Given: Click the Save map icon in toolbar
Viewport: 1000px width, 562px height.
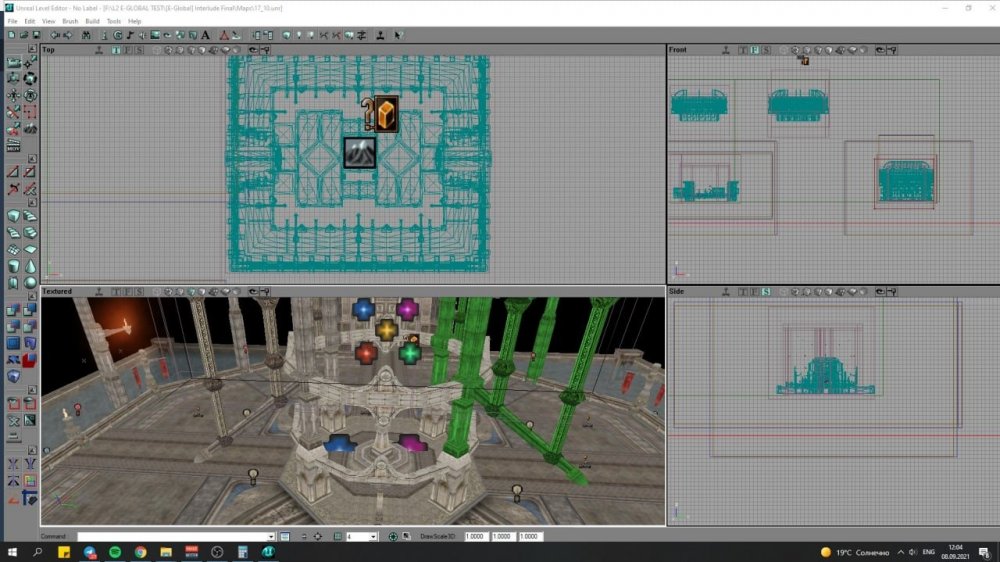Looking at the screenshot, I should coord(36,35).
